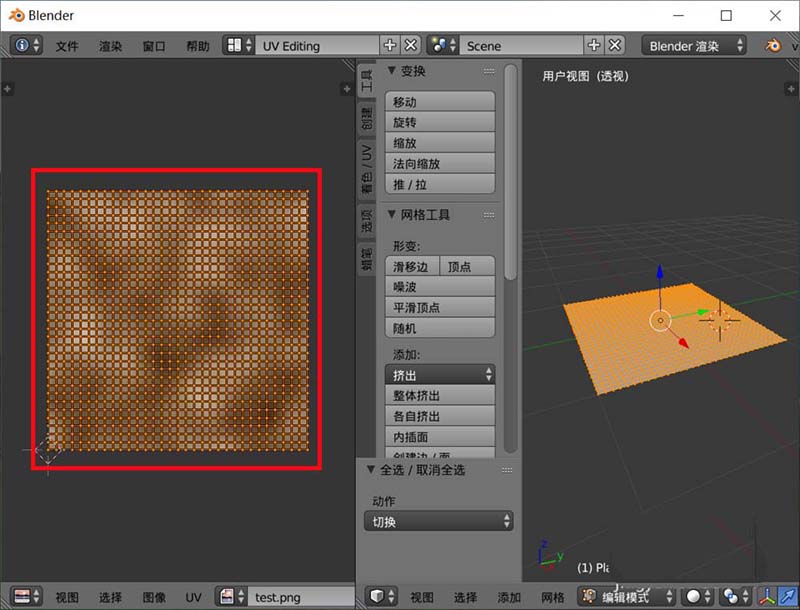800x610 pixels.
Task: Add a new scene with the plus icon
Action: pyautogui.click(x=594, y=45)
